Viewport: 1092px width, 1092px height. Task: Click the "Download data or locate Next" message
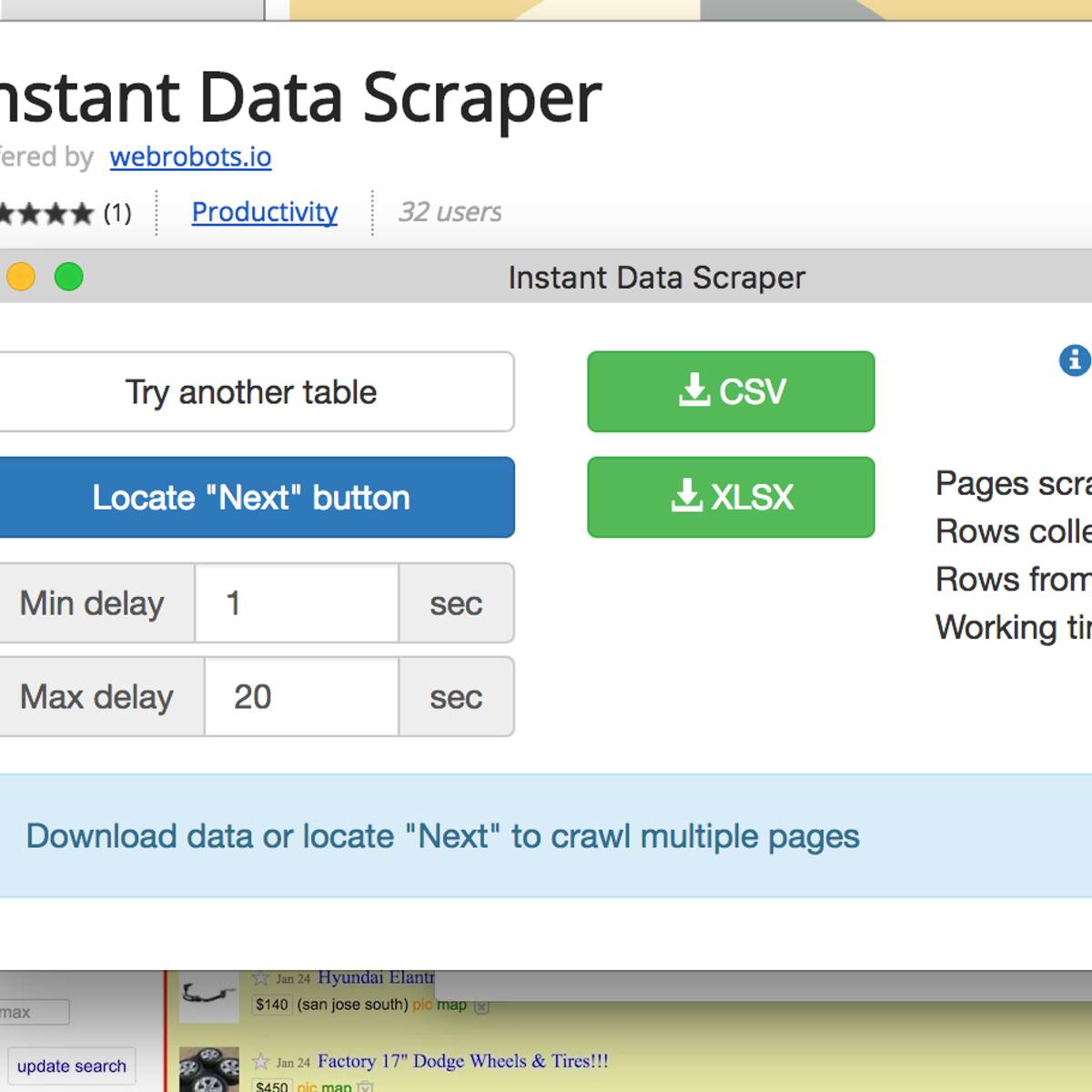[442, 835]
